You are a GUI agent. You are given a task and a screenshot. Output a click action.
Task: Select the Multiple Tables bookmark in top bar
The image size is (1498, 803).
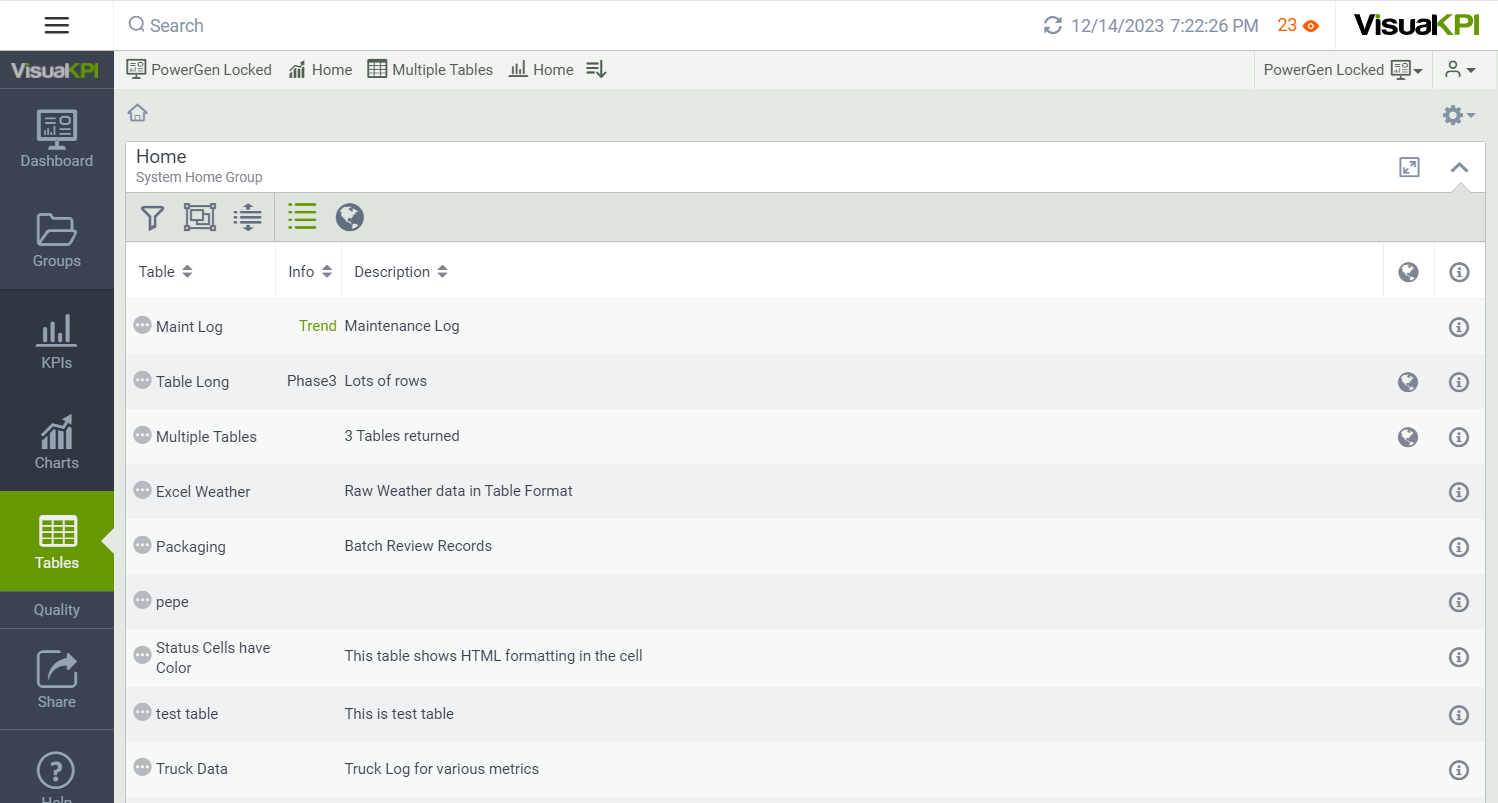tap(431, 70)
